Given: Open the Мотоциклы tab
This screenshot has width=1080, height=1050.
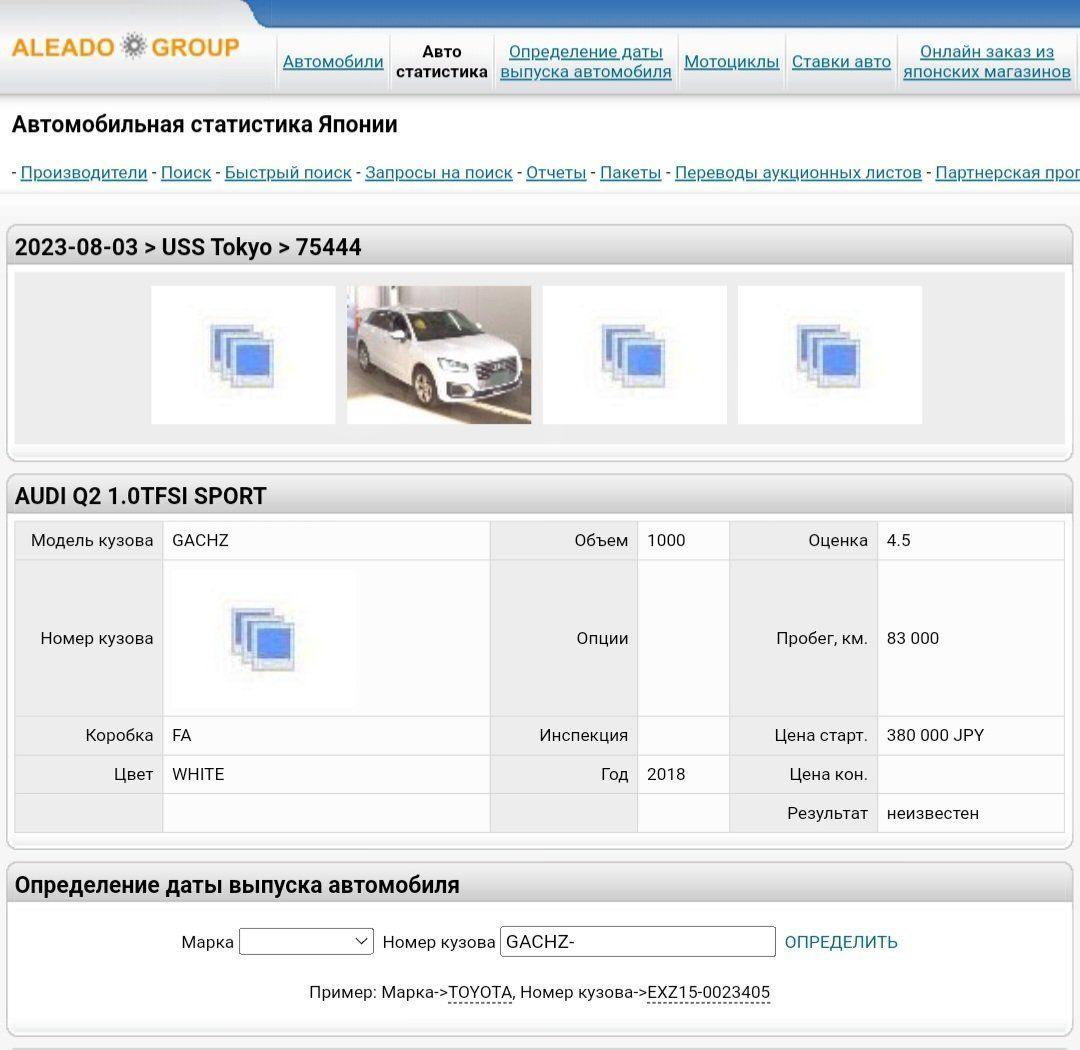Looking at the screenshot, I should pos(731,62).
